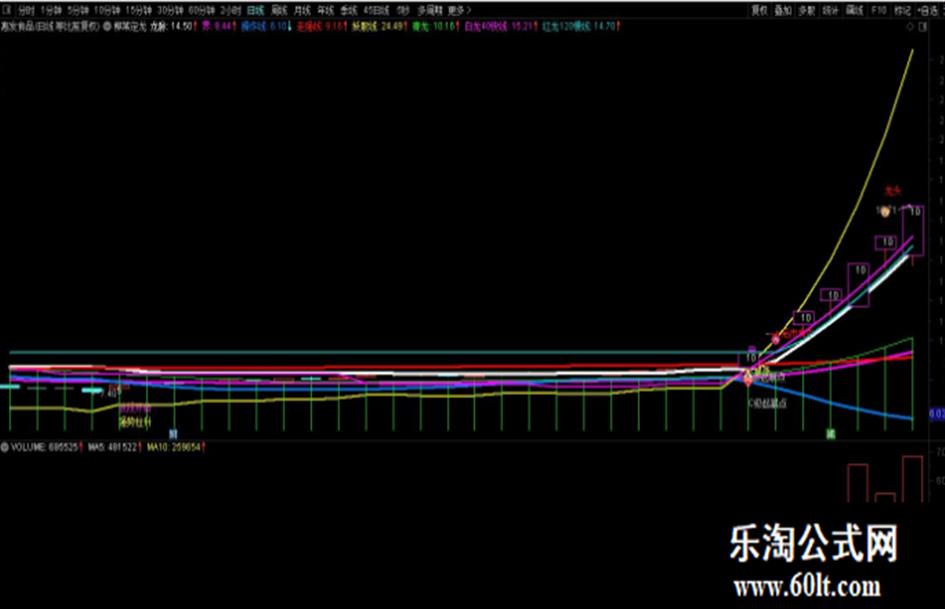Click the tallest rightmost volume bar
The image size is (945, 609).
912,479
